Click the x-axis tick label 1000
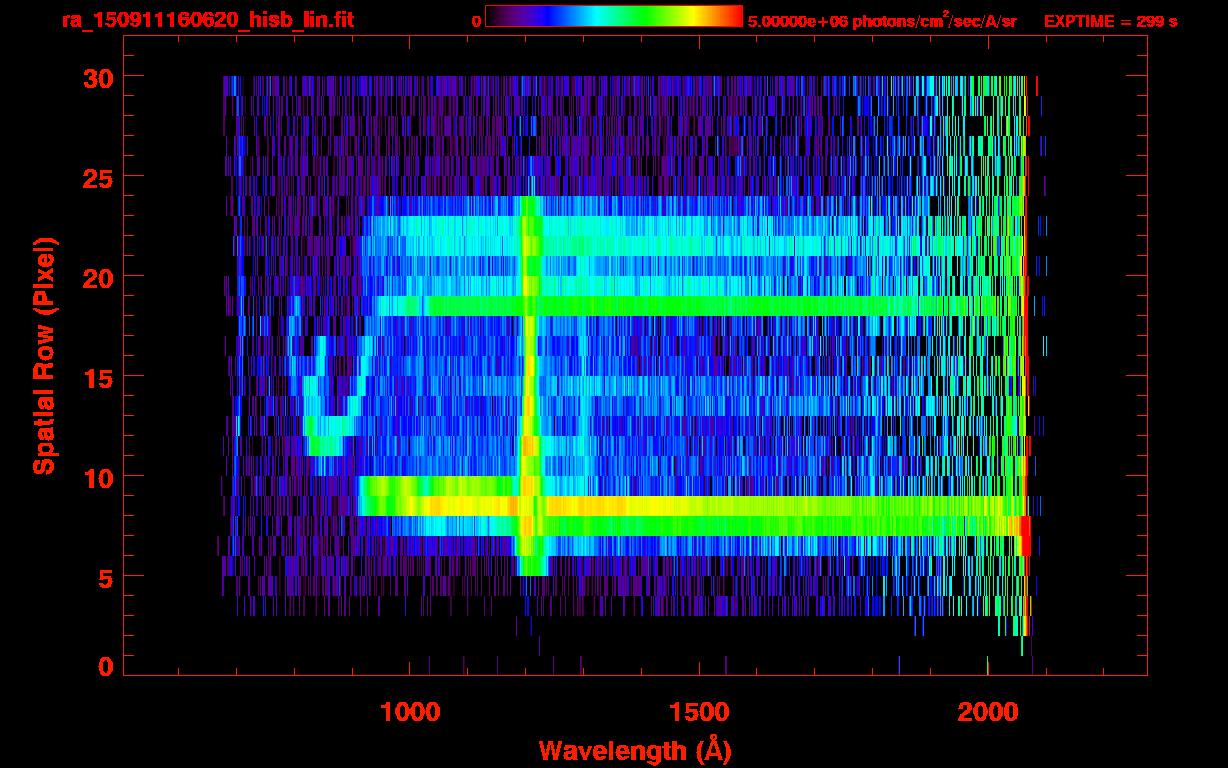Image resolution: width=1228 pixels, height=768 pixels. (x=410, y=712)
